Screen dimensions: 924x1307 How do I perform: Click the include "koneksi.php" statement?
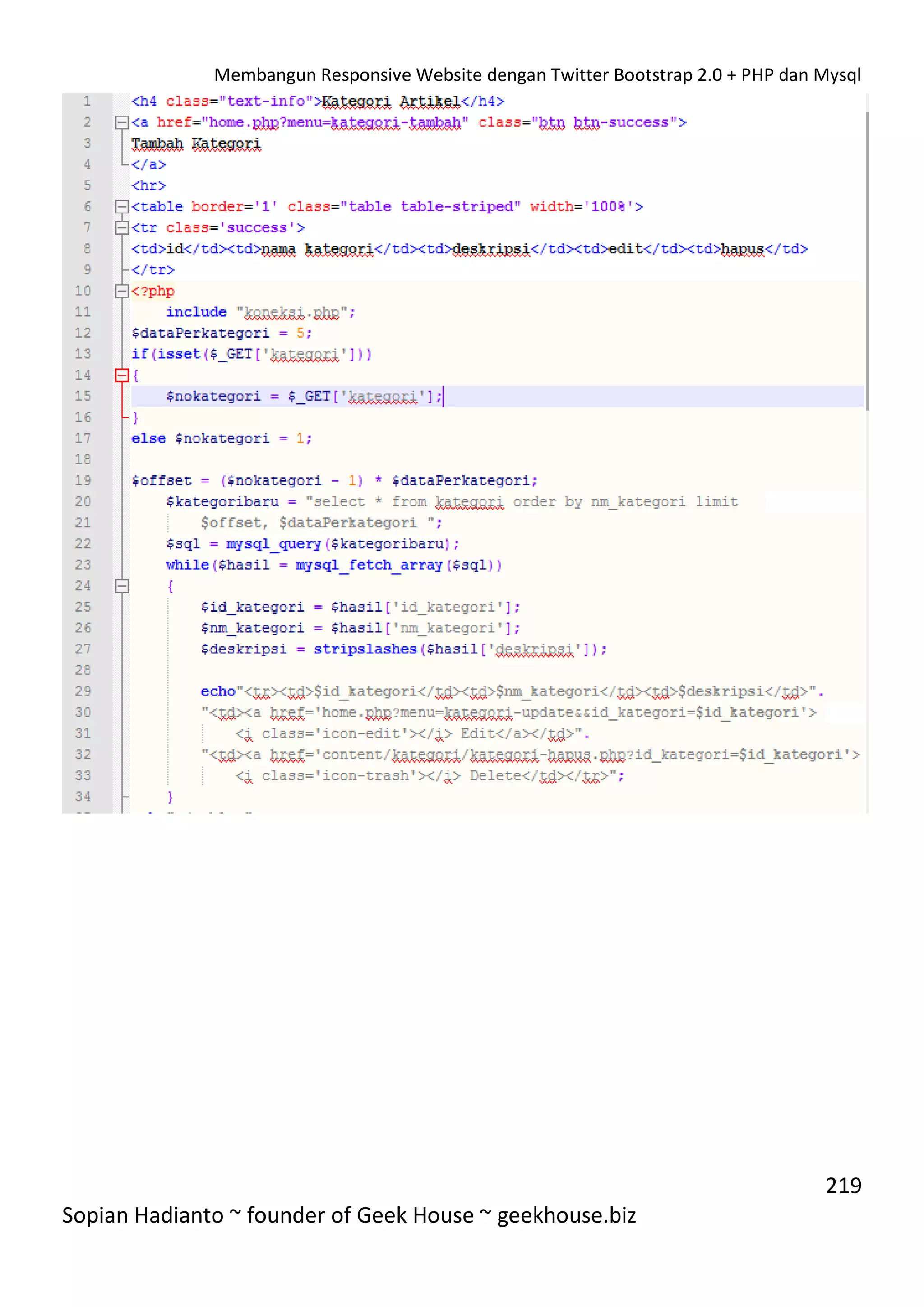click(x=261, y=312)
